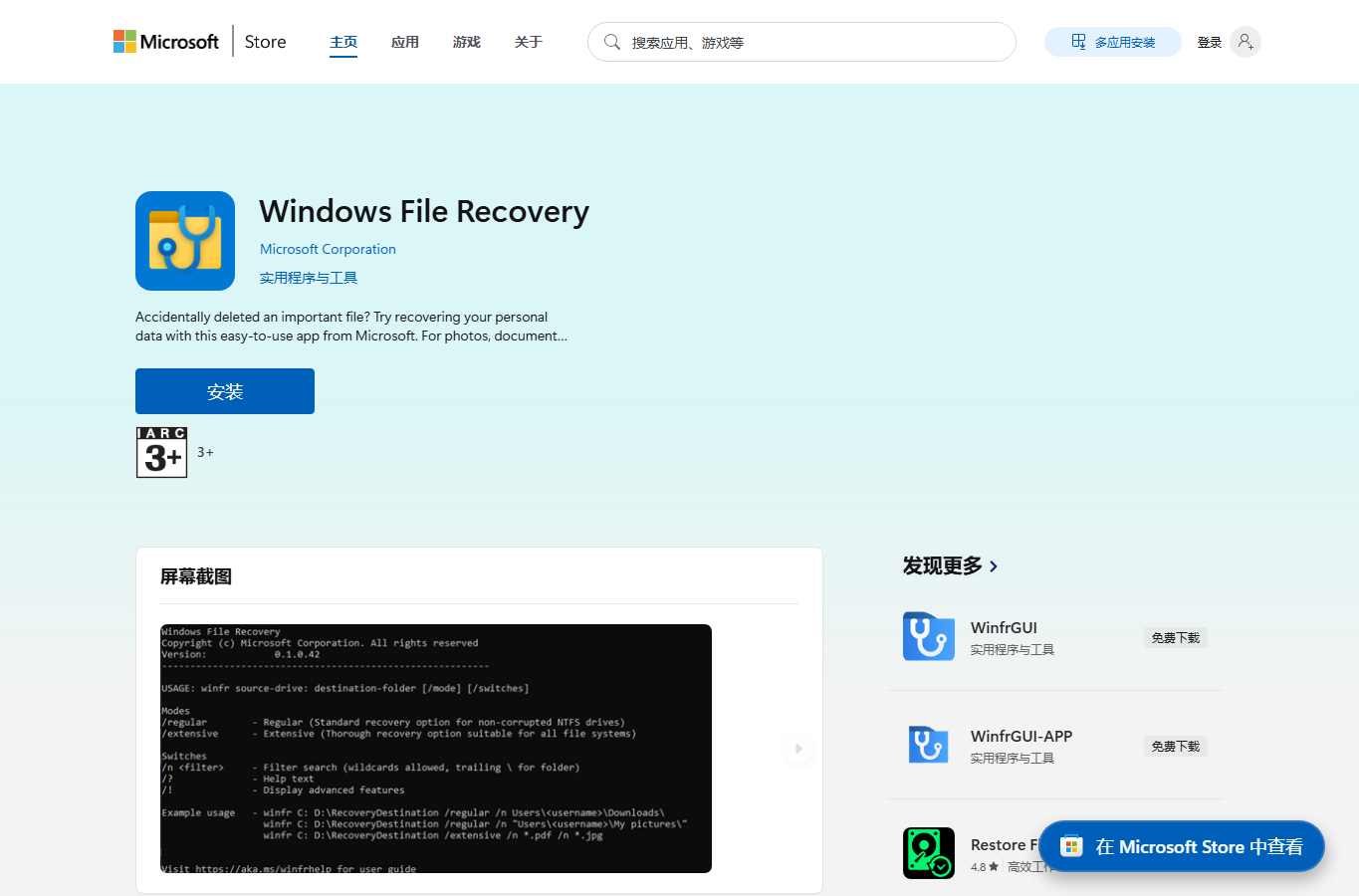This screenshot has height=896, width=1359.
Task: Open the command-line screenshot thumbnail
Action: (x=436, y=749)
